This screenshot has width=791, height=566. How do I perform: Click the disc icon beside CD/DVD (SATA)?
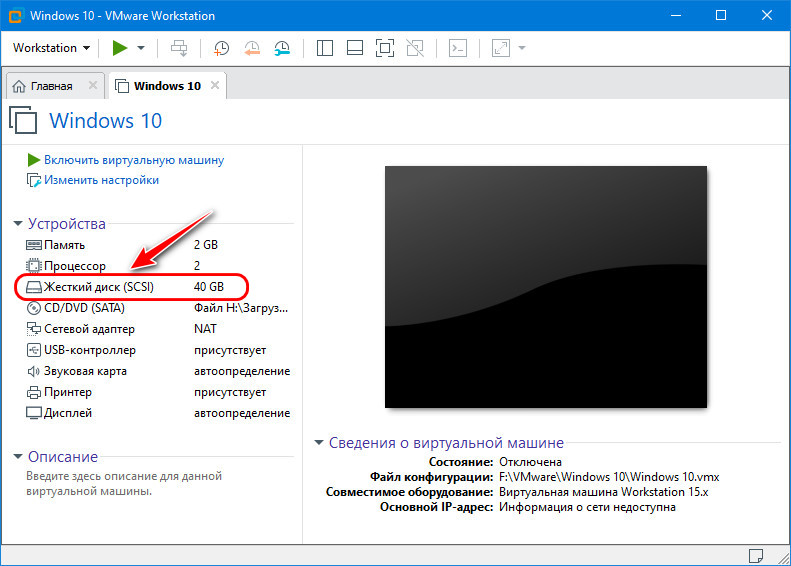(33, 308)
